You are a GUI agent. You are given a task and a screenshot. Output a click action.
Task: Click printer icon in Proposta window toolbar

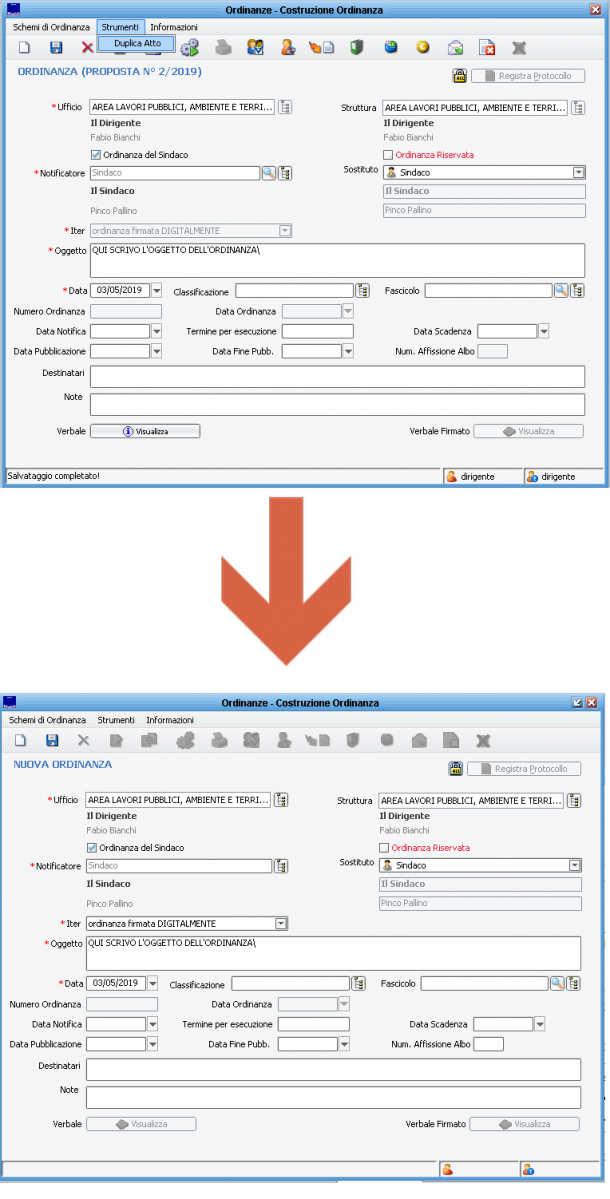coord(222,47)
